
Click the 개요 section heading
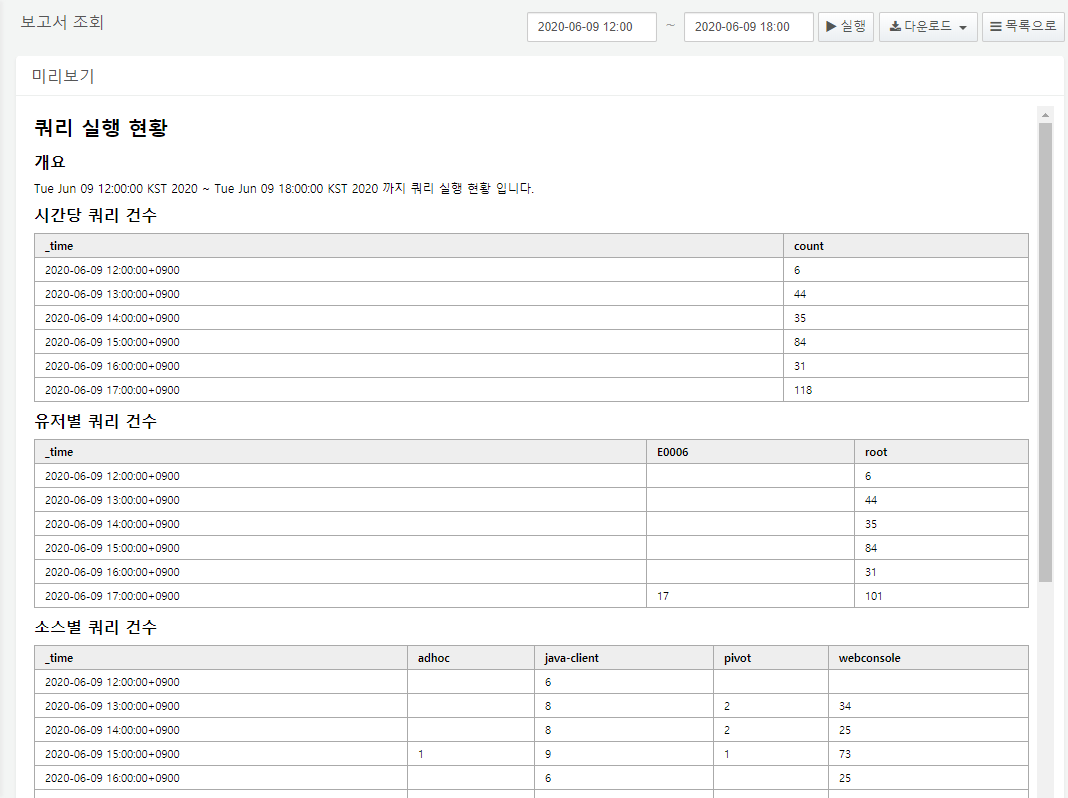tap(50, 162)
